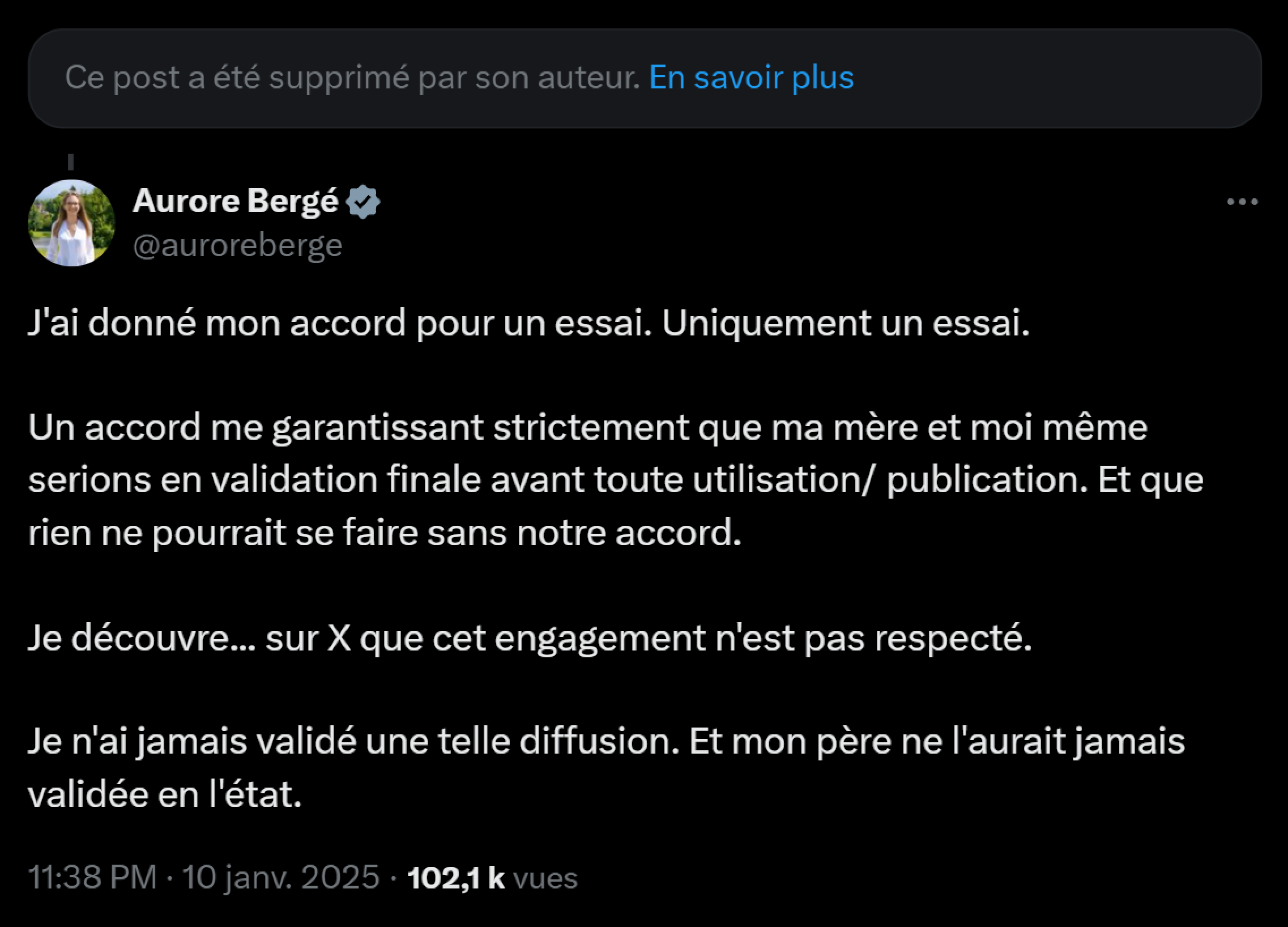Click the 10 janv. 2025 date
The height and width of the screenshot is (927, 1288).
280,877
